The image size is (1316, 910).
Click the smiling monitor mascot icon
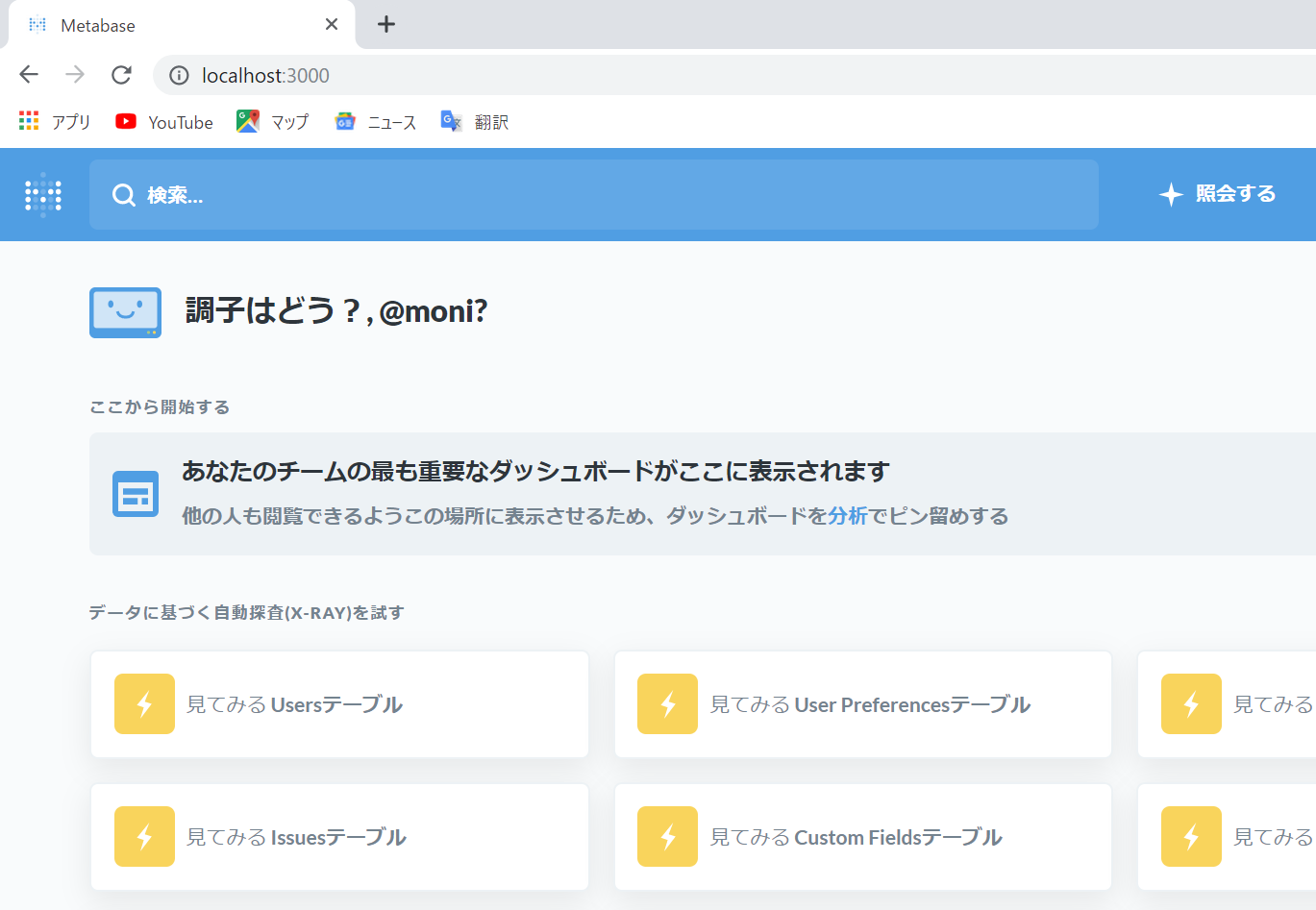125,312
